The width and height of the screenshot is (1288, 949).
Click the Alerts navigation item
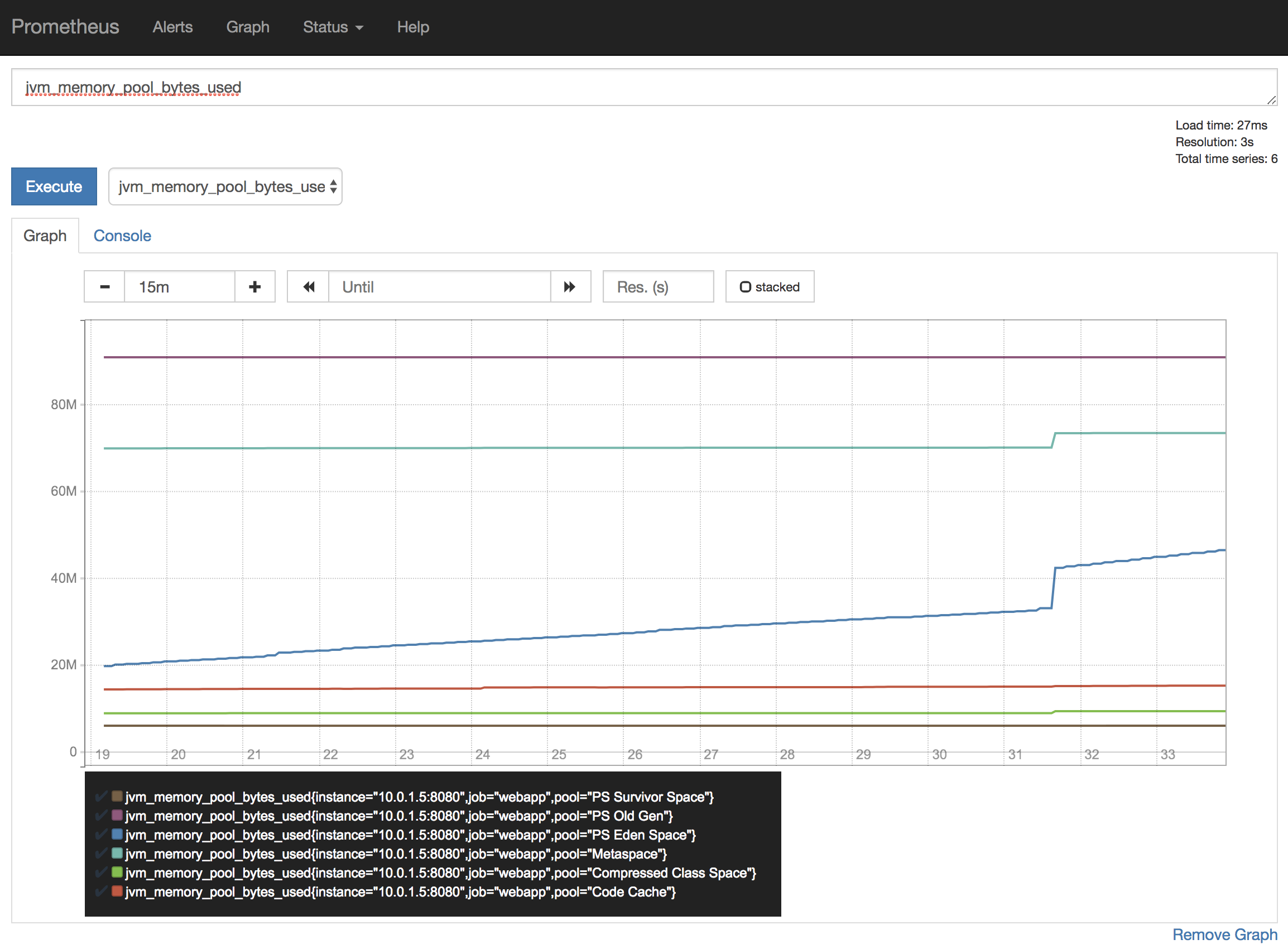point(172,27)
